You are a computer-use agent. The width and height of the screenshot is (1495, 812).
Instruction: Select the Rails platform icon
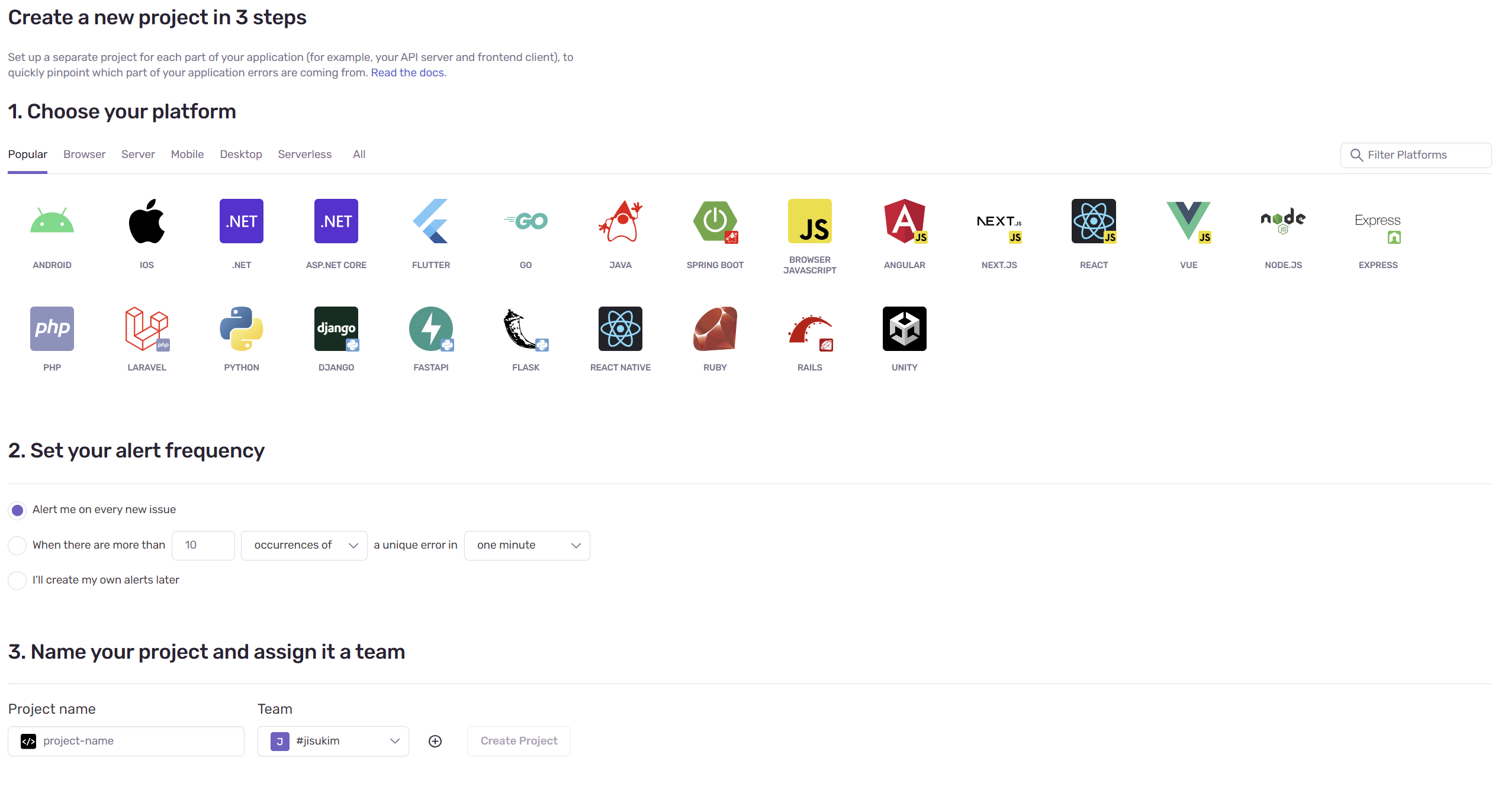(x=809, y=328)
